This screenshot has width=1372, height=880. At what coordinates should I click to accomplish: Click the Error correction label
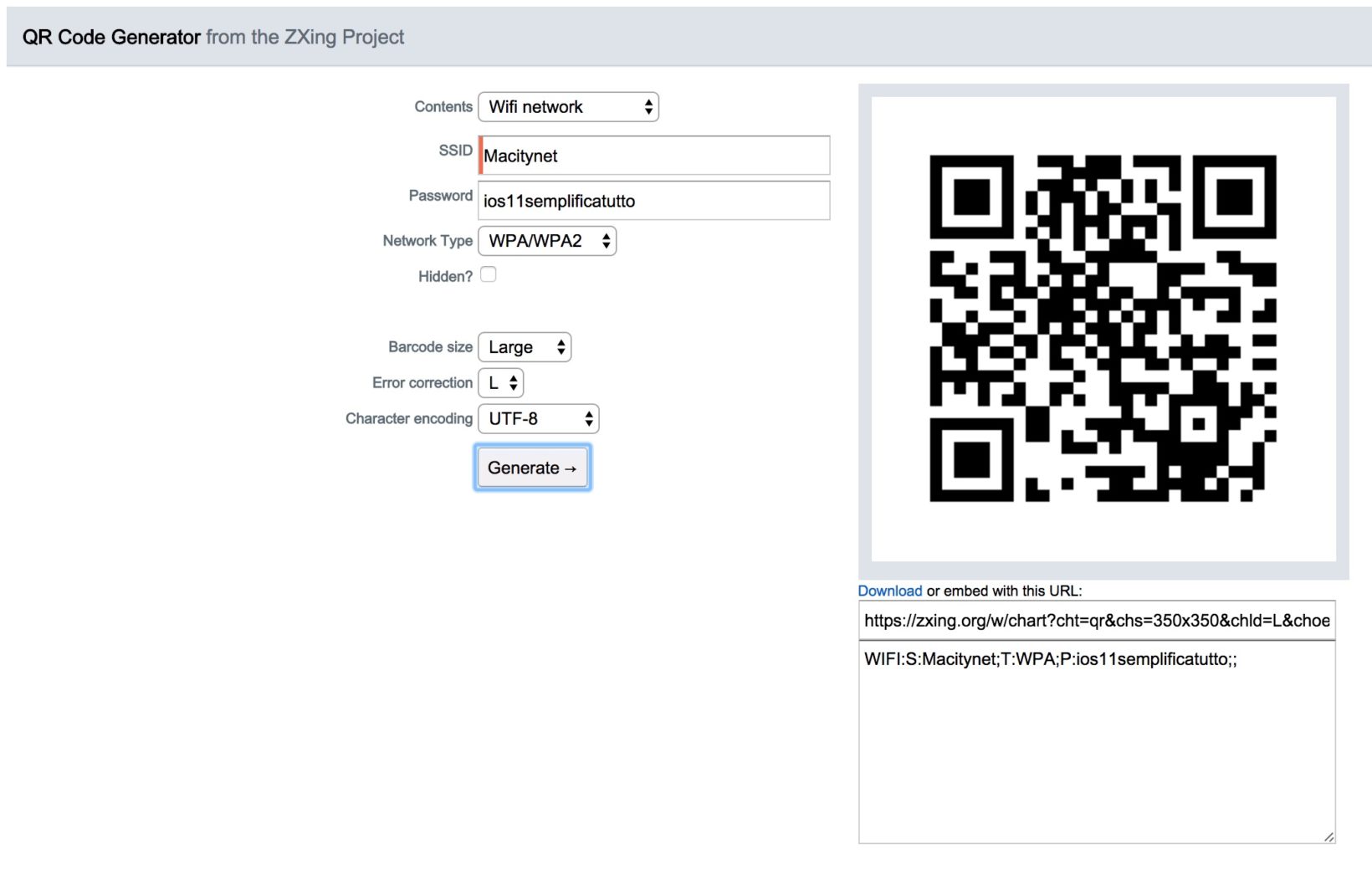pos(422,383)
